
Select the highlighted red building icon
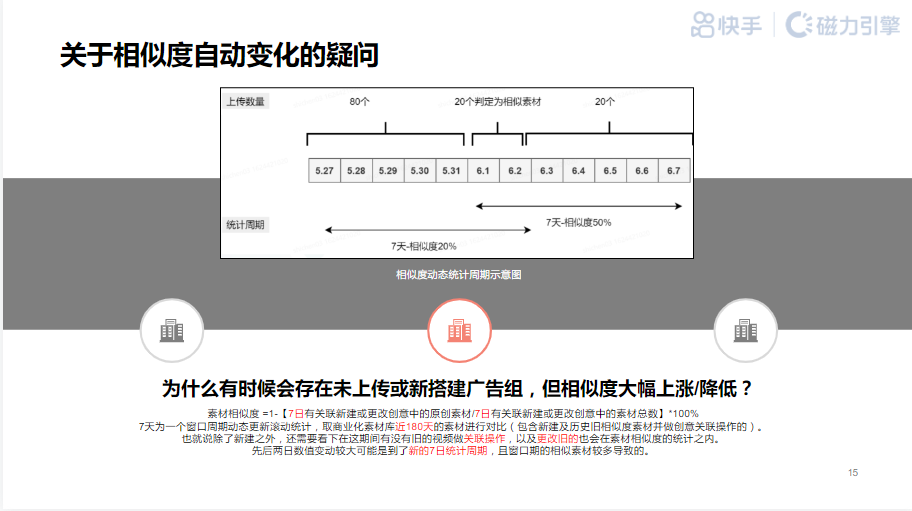pos(460,330)
